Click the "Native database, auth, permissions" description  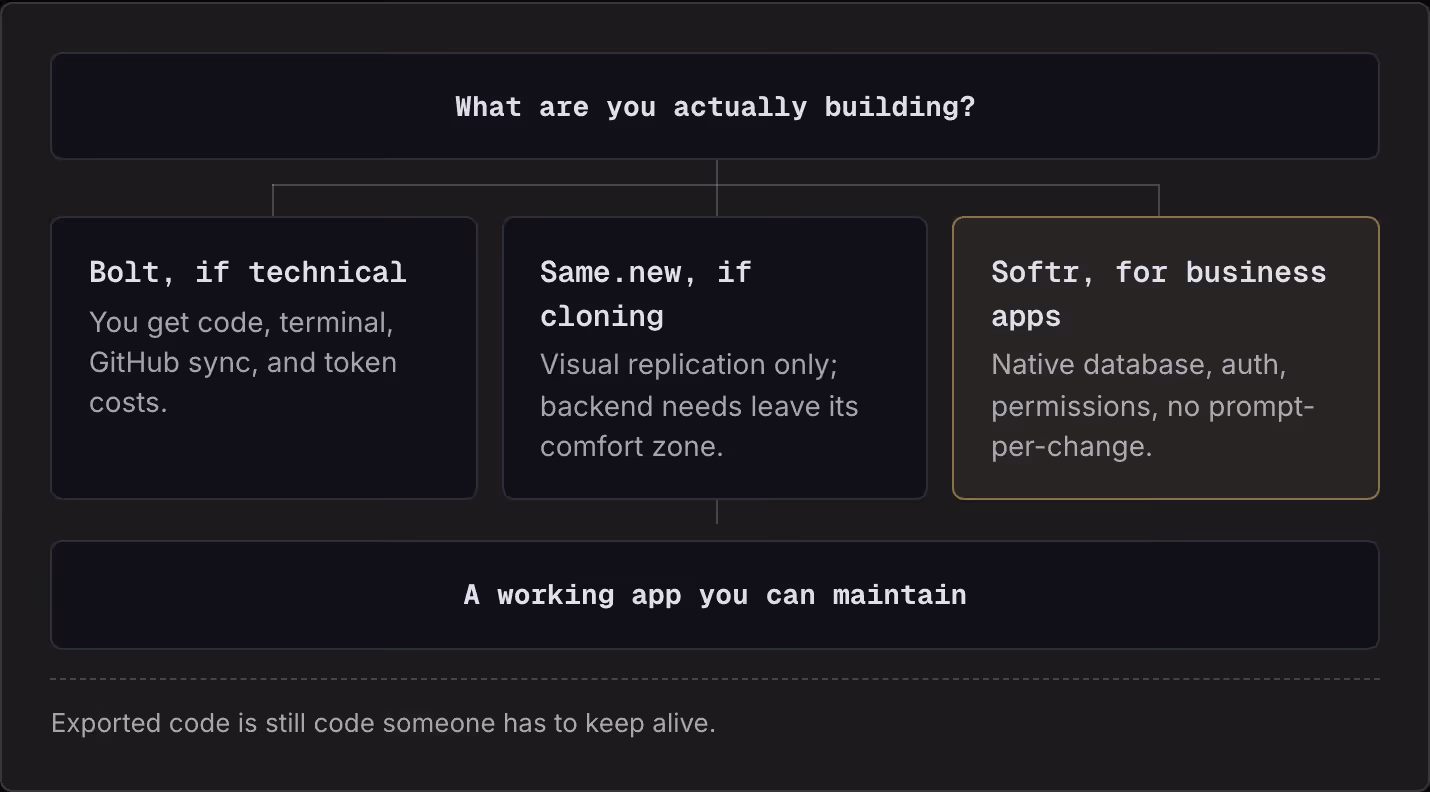[1153, 405]
